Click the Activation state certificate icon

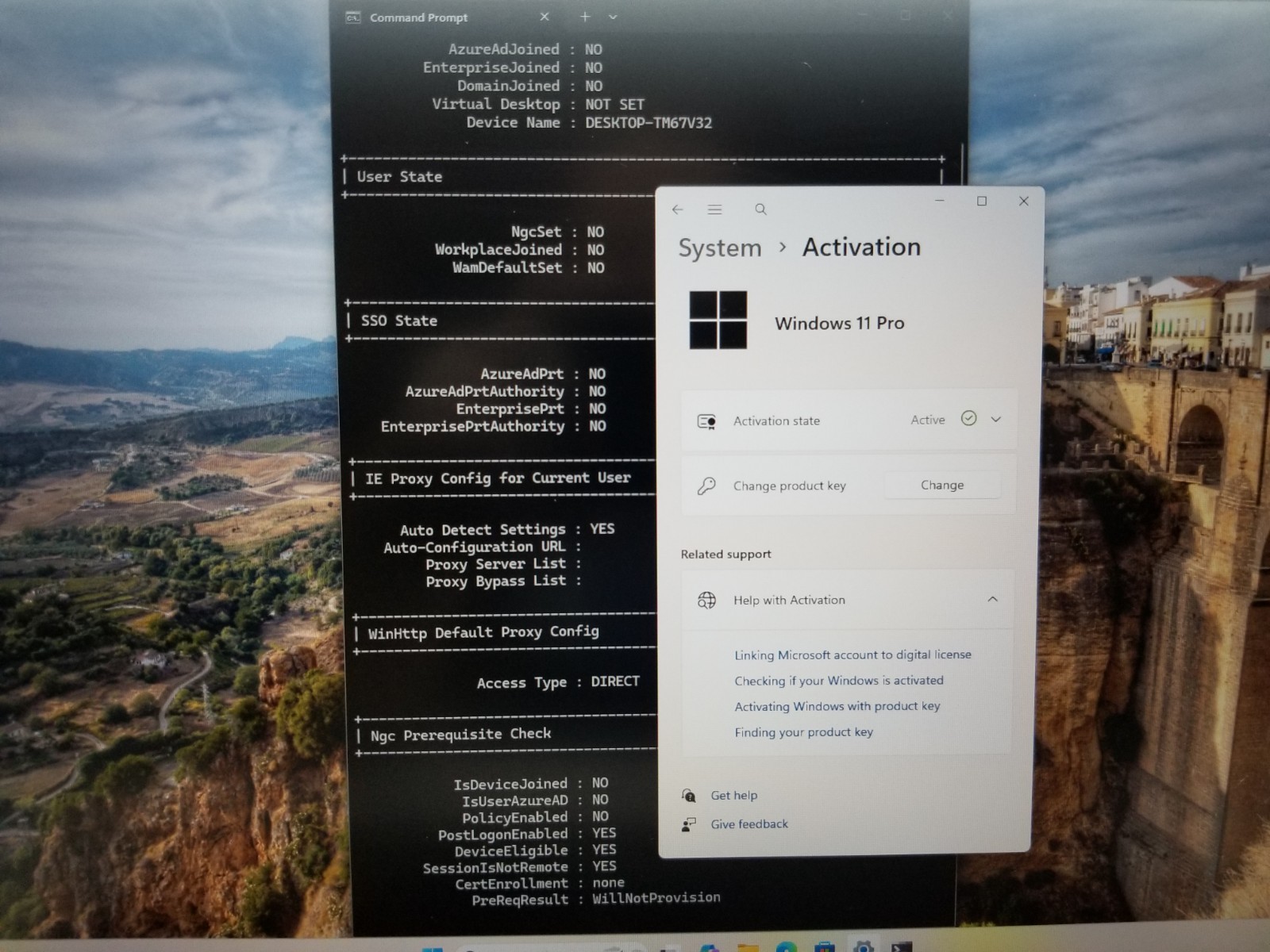pyautogui.click(x=706, y=421)
